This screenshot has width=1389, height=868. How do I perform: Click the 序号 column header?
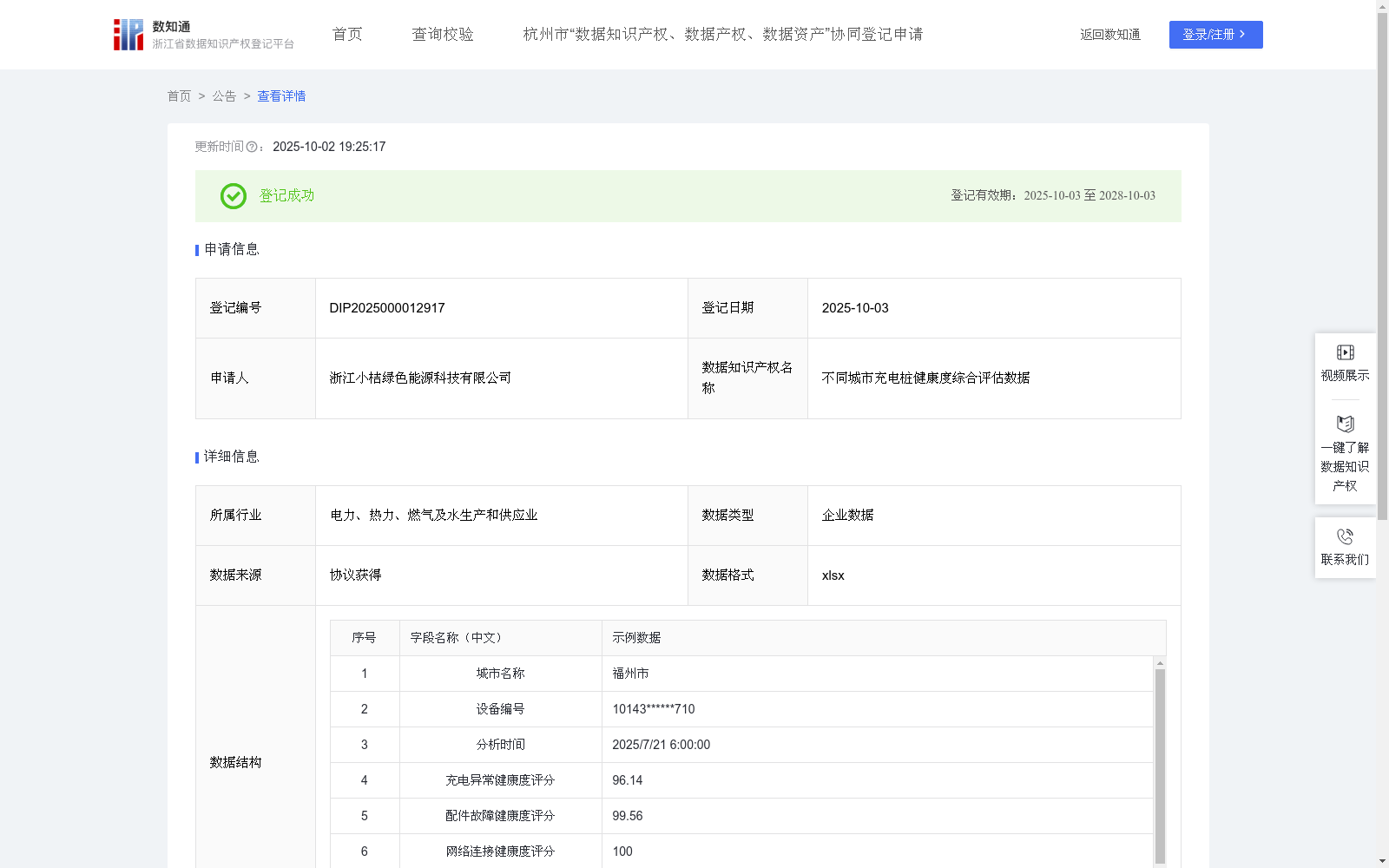point(364,638)
